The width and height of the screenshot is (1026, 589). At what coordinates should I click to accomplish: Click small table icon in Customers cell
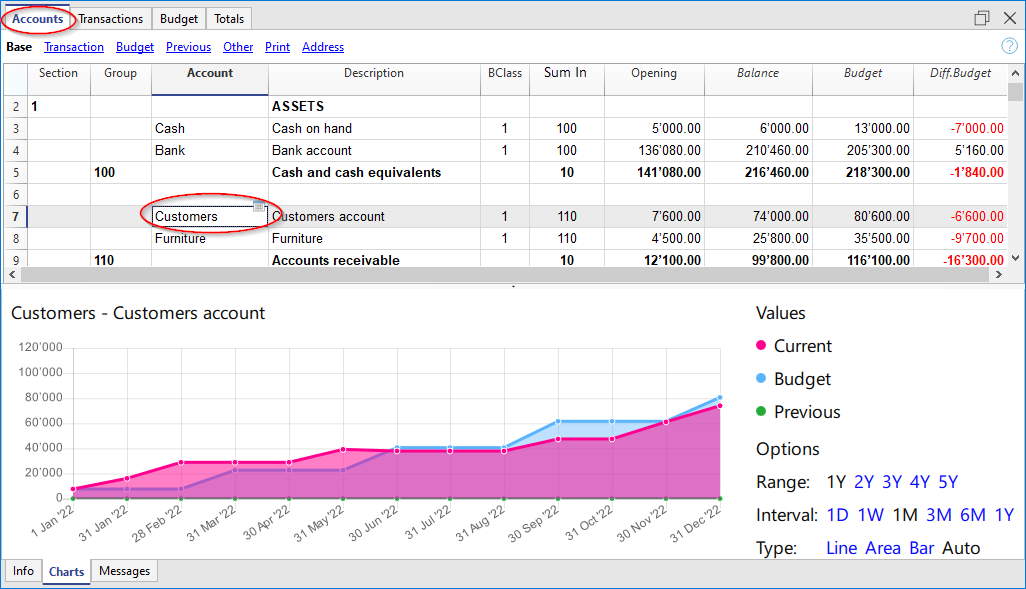tap(258, 206)
